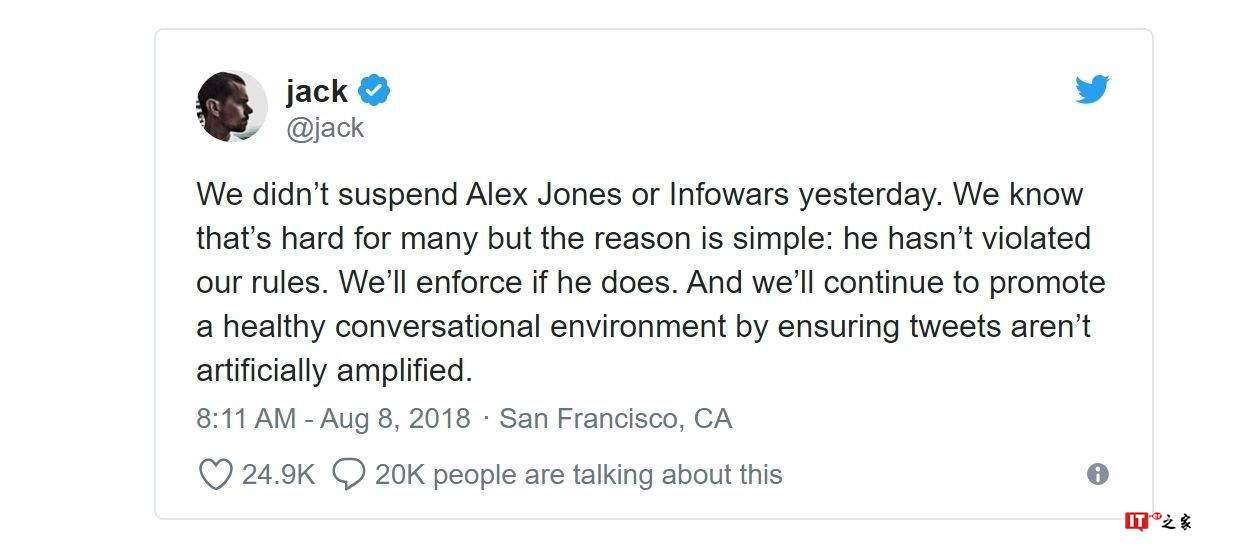Viewport: 1242px width, 544px height.
Task: Click the 20K replies number
Action: [x=399, y=474]
